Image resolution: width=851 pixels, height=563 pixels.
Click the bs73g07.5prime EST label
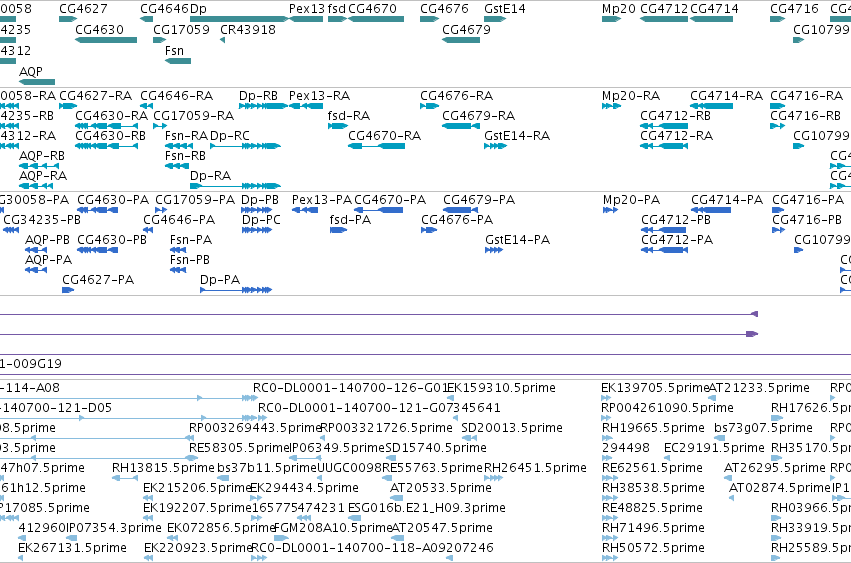[763, 428]
